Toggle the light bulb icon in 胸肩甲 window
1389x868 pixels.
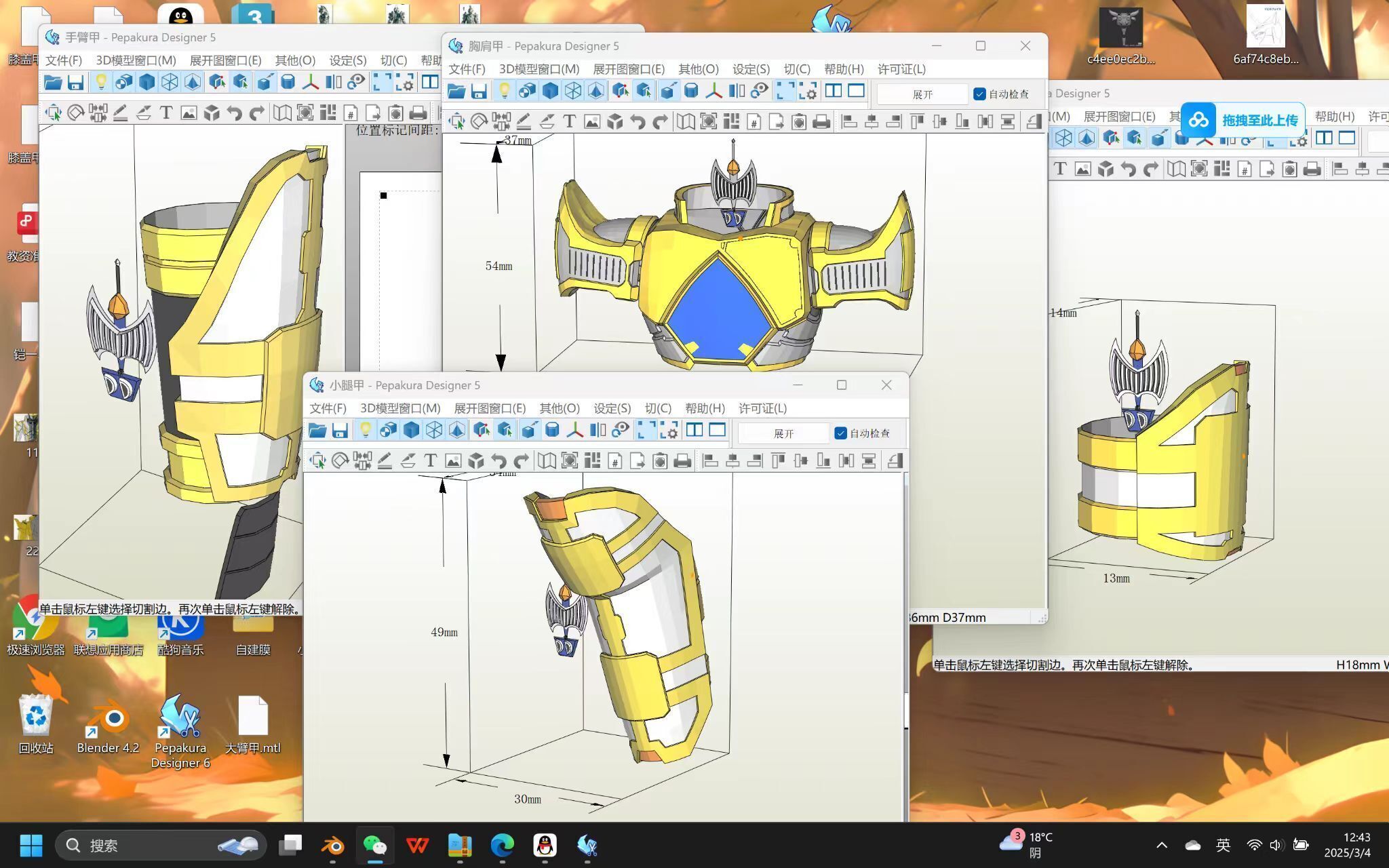504,91
